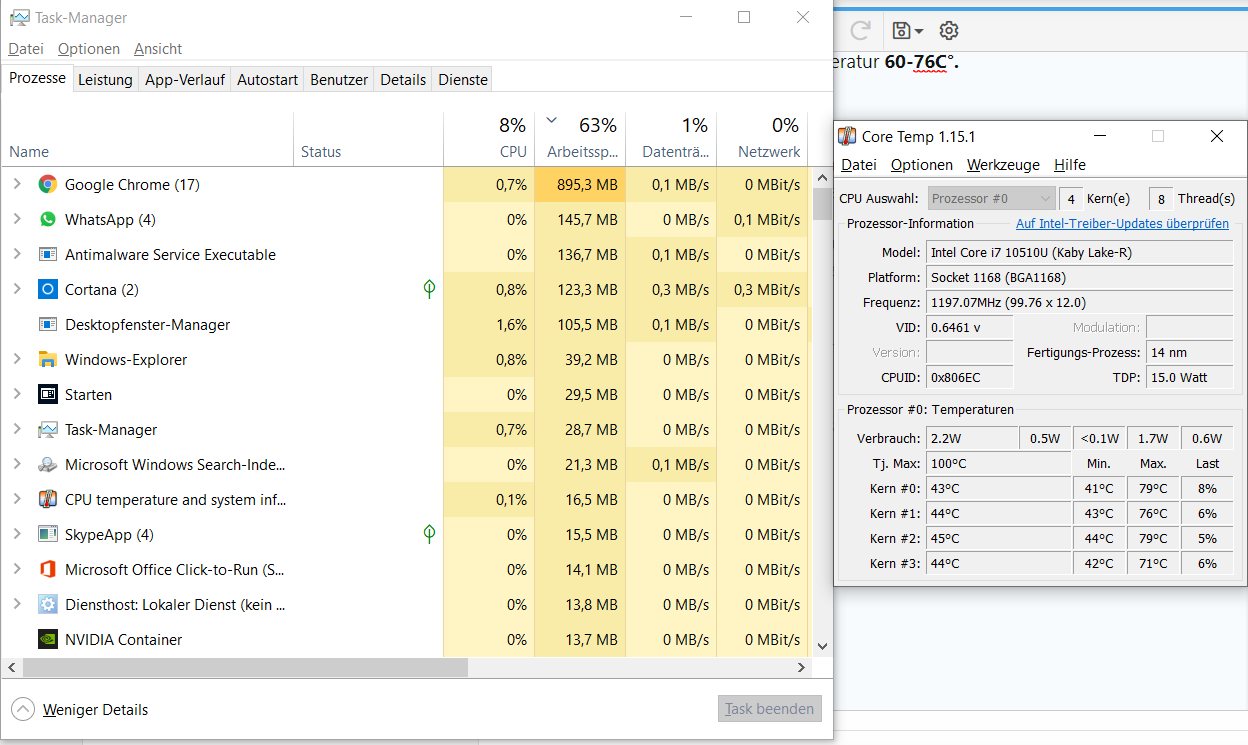1248x745 pixels.
Task: Click the Frequenz value 1197.07MHz field
Action: click(1080, 302)
